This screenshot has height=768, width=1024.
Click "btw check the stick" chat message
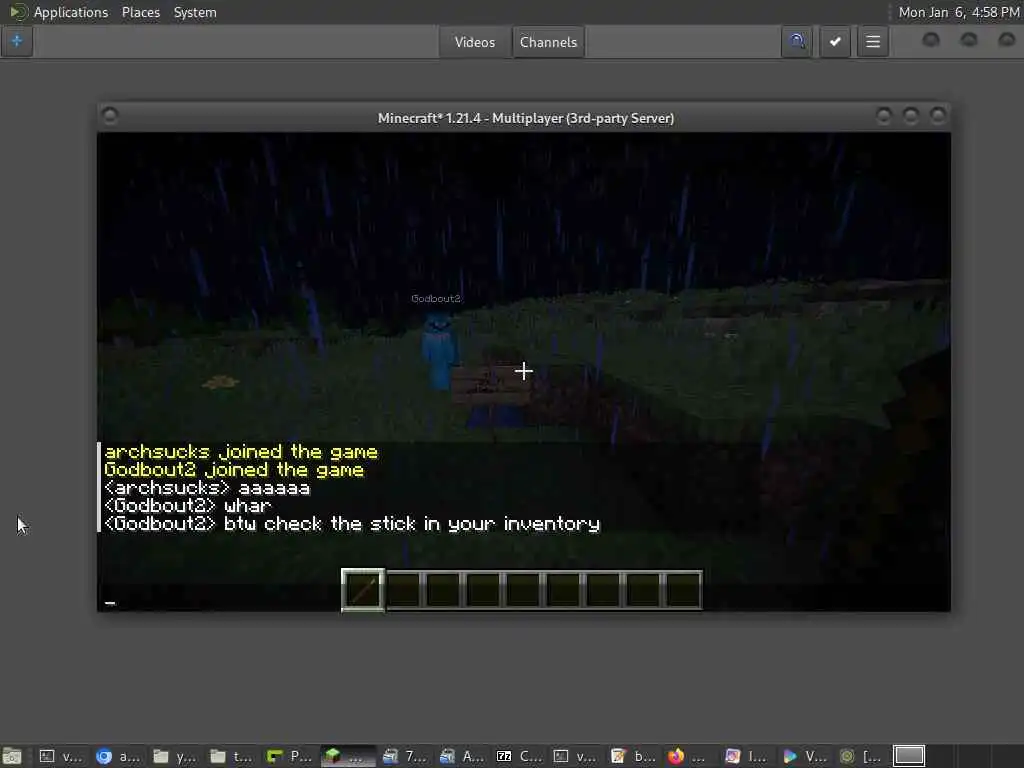point(352,524)
